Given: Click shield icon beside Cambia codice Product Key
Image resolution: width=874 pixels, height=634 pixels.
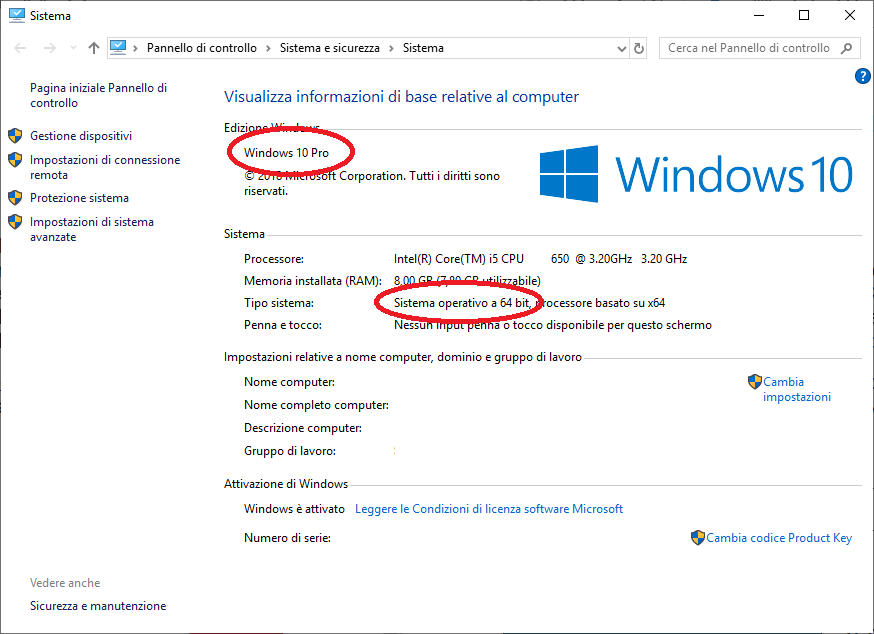Looking at the screenshot, I should coord(698,538).
